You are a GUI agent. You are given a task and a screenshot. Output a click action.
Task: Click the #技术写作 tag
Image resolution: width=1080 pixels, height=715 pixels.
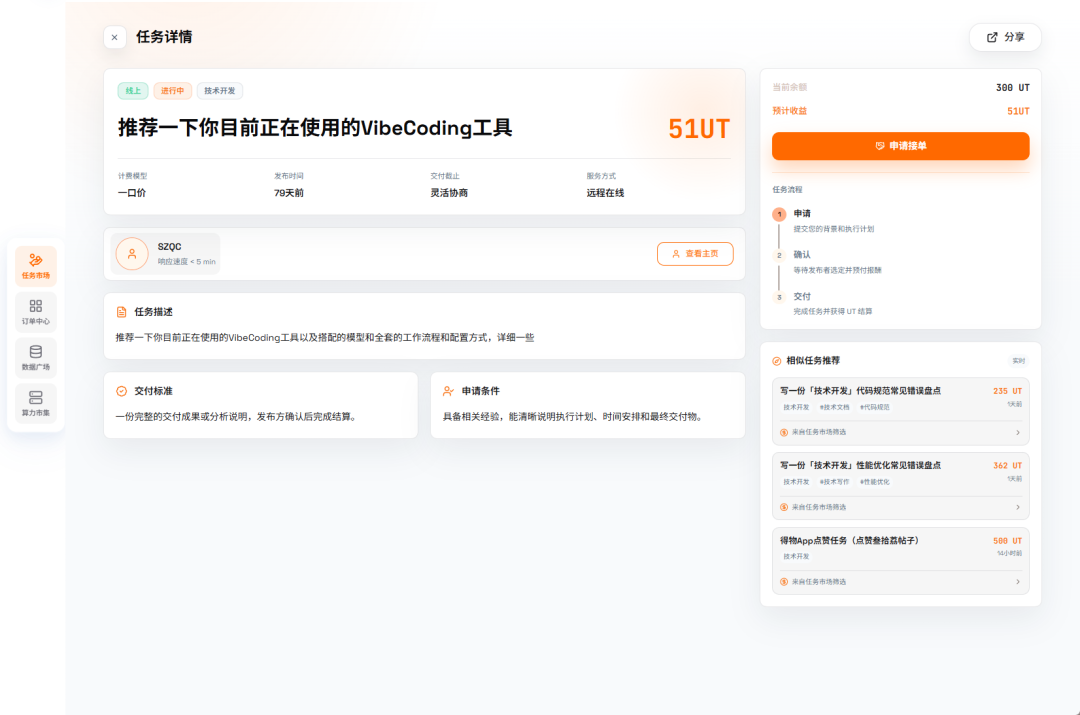834,482
